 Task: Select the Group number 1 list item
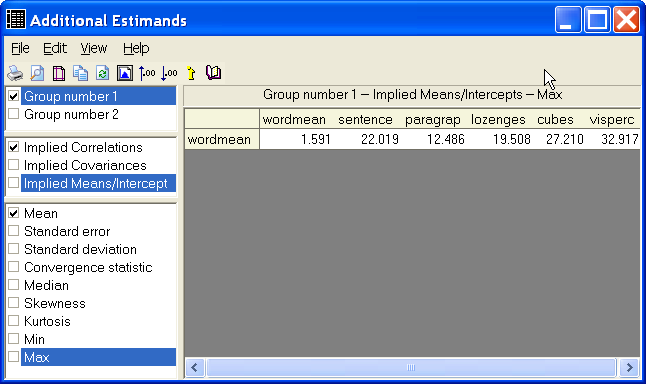pos(98,96)
